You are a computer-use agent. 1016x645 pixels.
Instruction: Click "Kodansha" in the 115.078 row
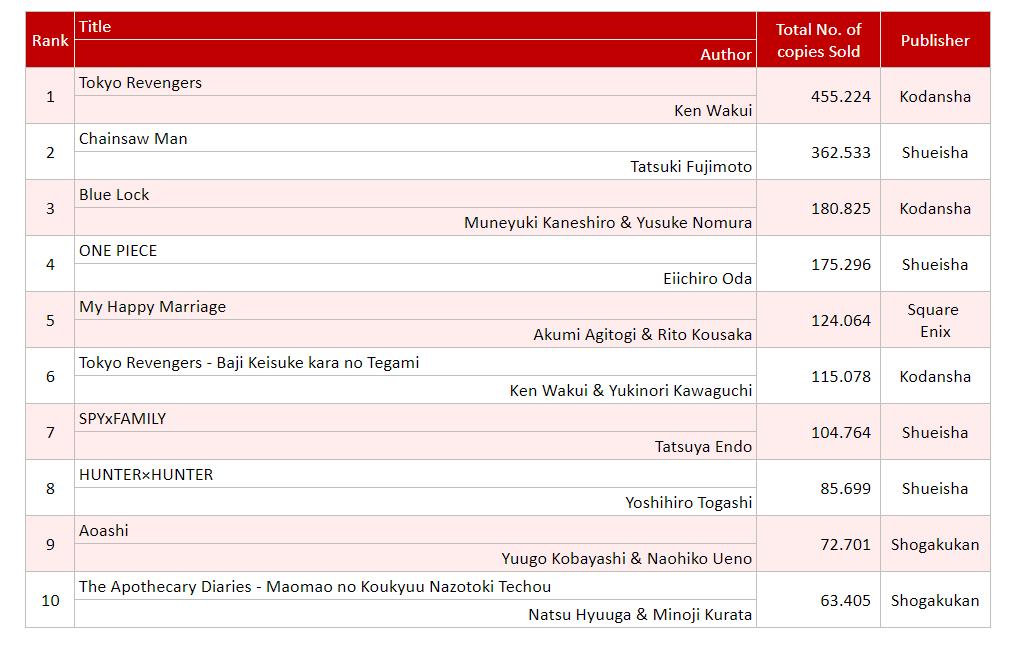coord(935,377)
